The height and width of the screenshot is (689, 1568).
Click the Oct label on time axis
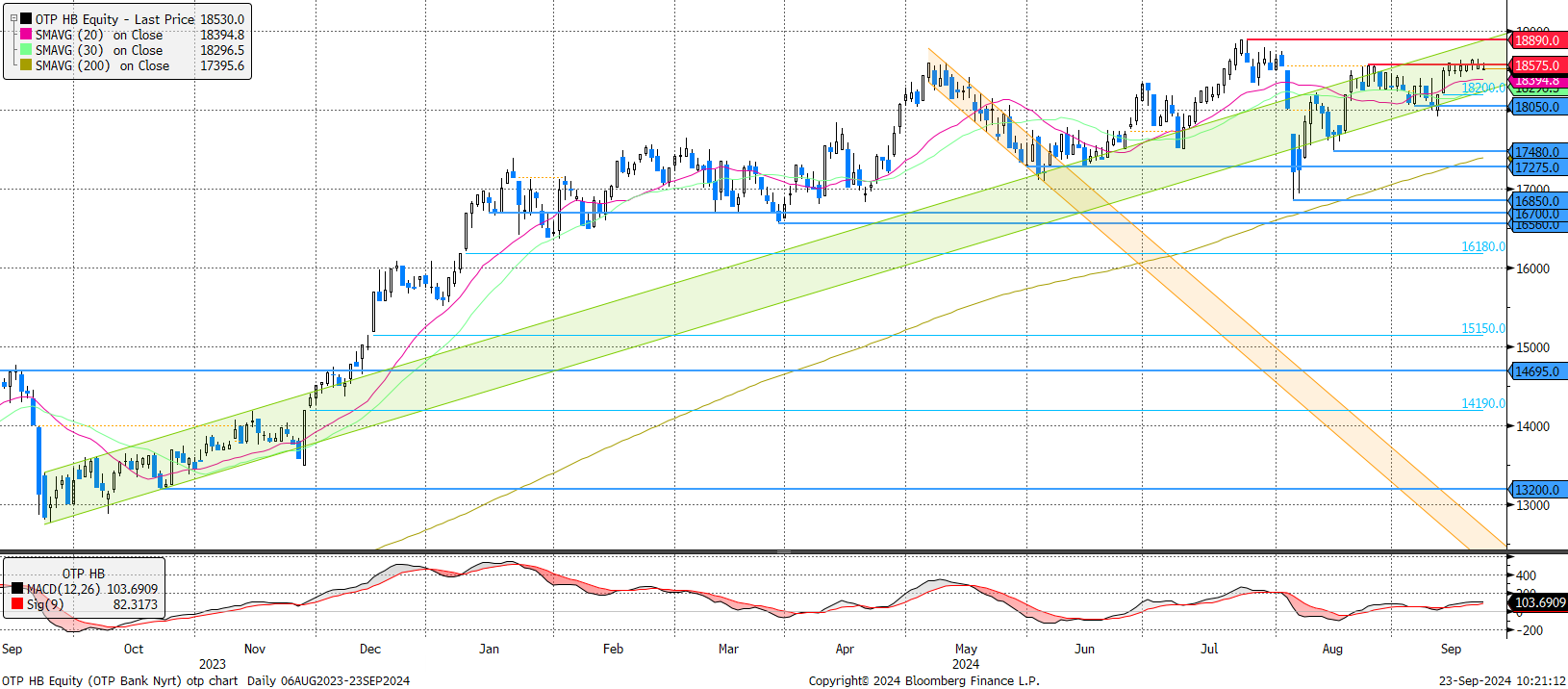click(x=134, y=649)
